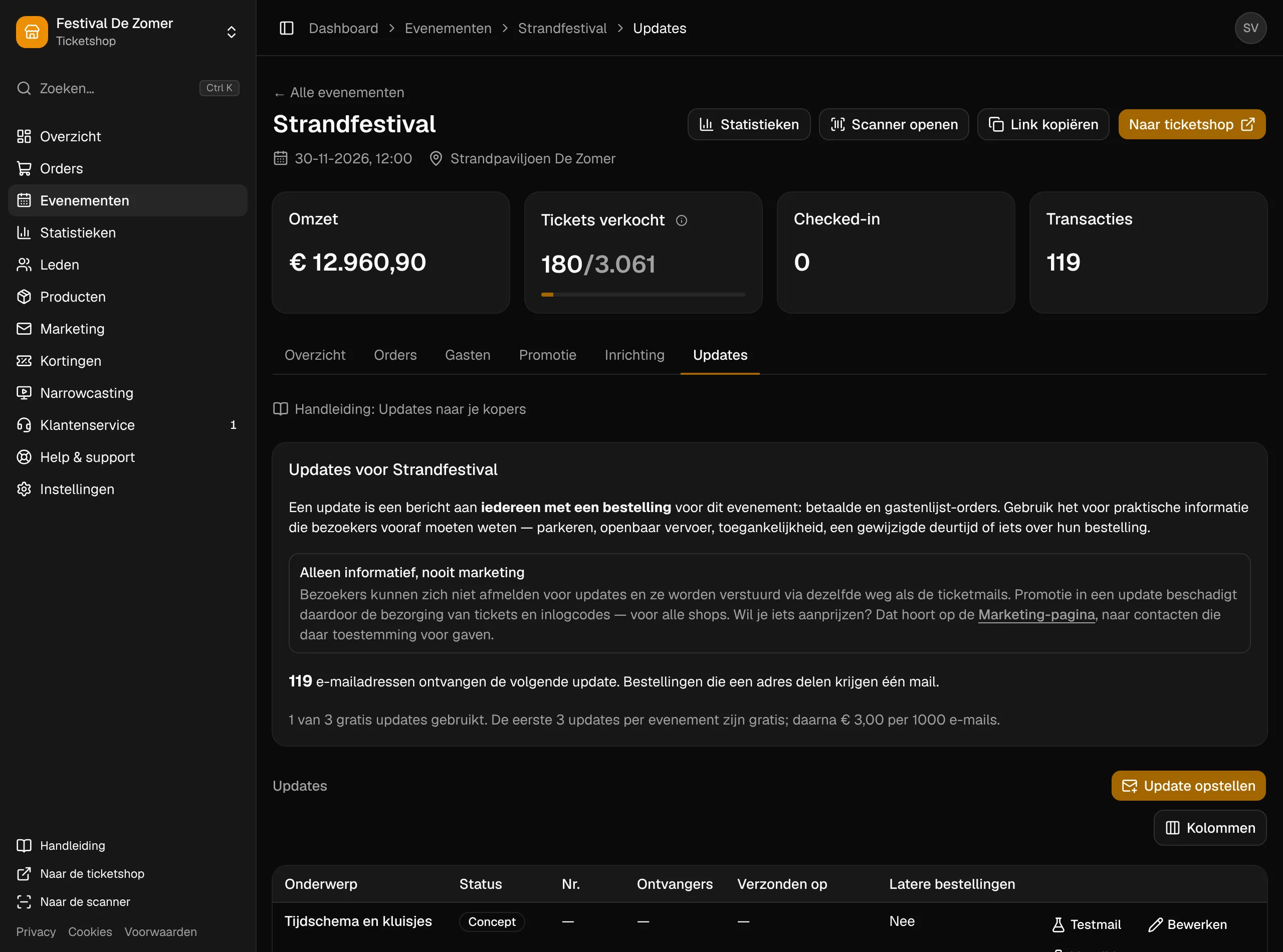The height and width of the screenshot is (952, 1283).
Task: Click Testmail for Tijdschema en kluisjes
Action: point(1087,924)
